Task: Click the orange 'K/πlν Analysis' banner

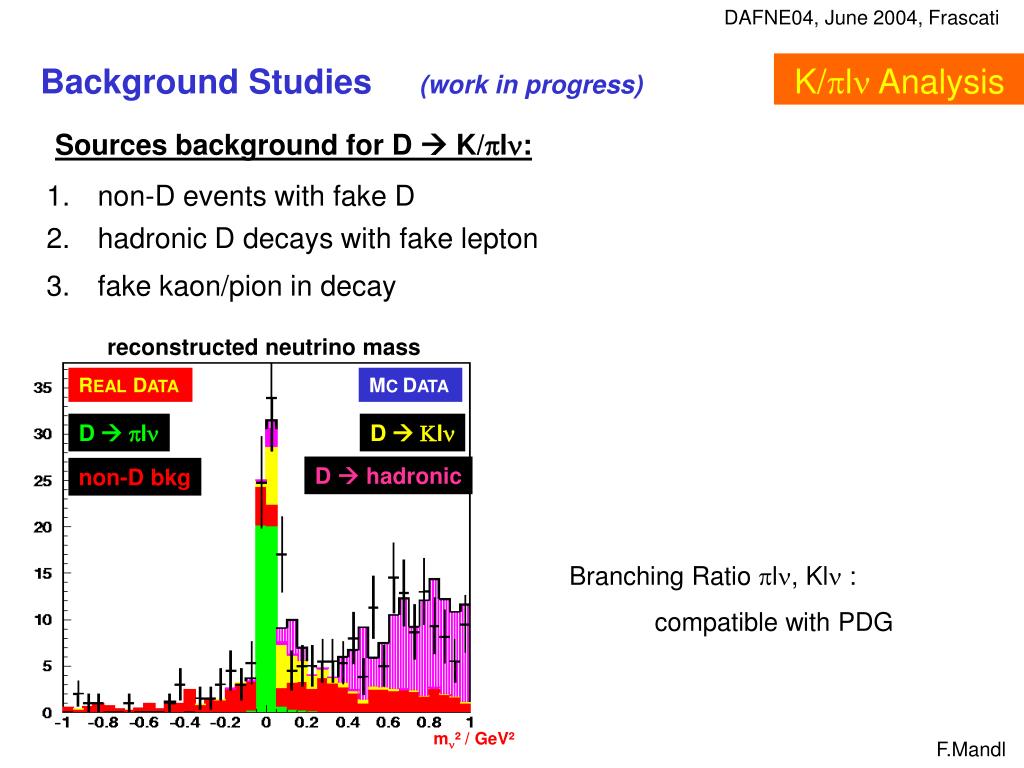Action: [x=899, y=80]
